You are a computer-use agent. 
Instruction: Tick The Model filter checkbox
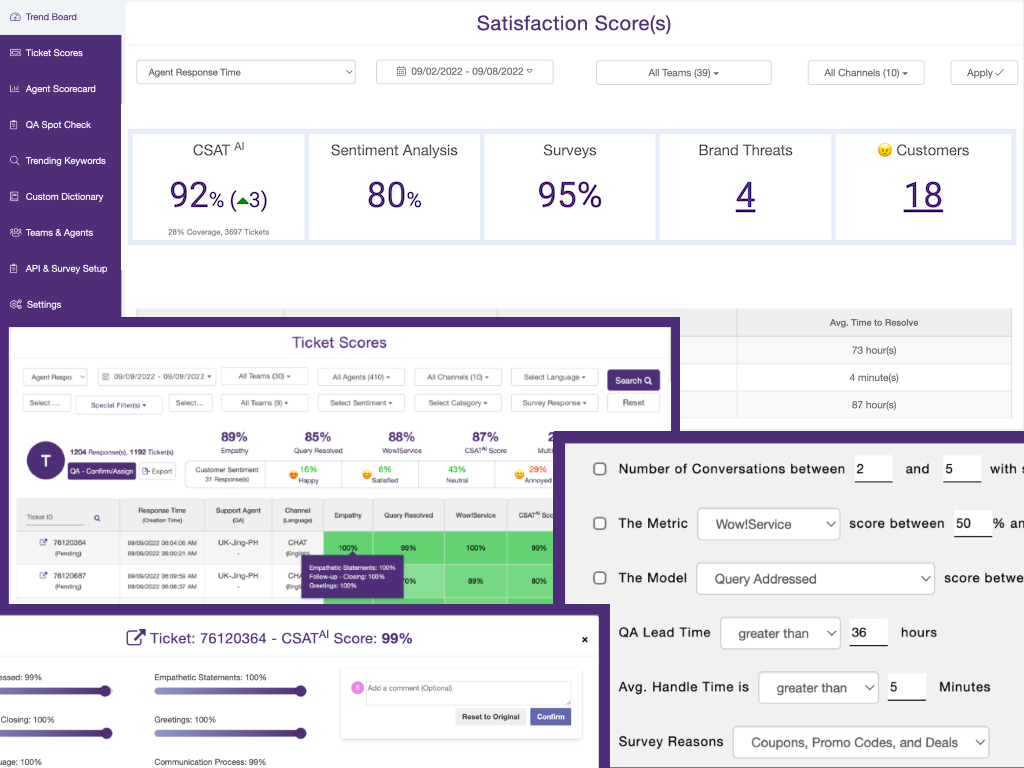pyautogui.click(x=600, y=578)
